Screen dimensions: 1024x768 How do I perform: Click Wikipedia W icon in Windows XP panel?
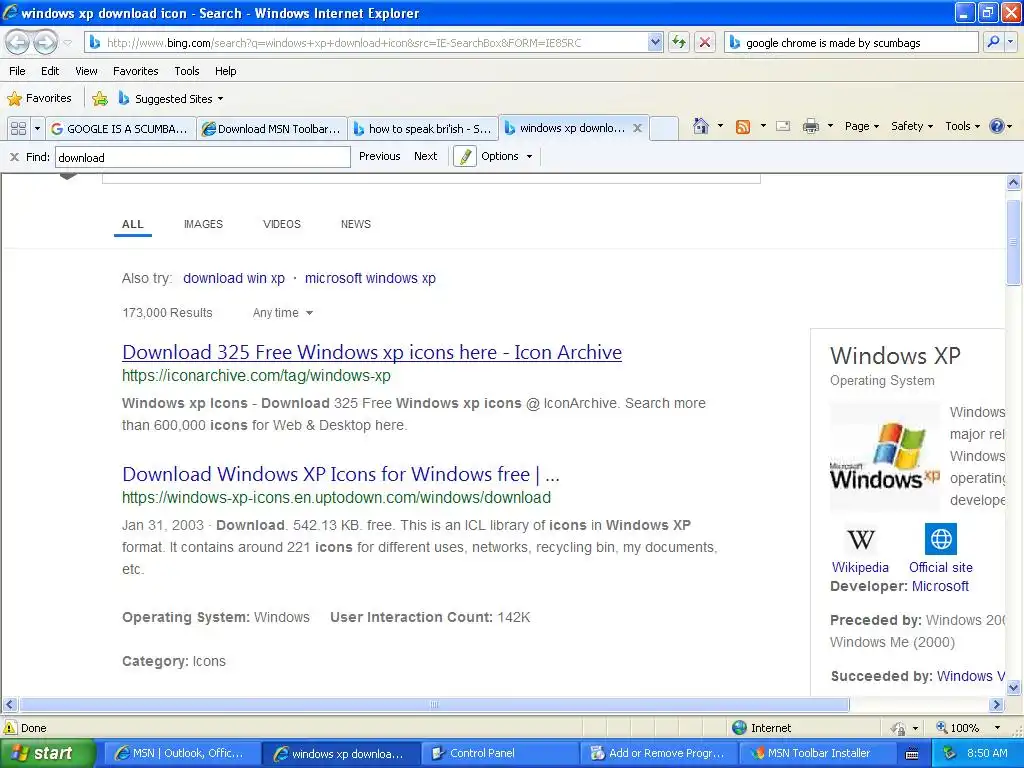tap(860, 539)
